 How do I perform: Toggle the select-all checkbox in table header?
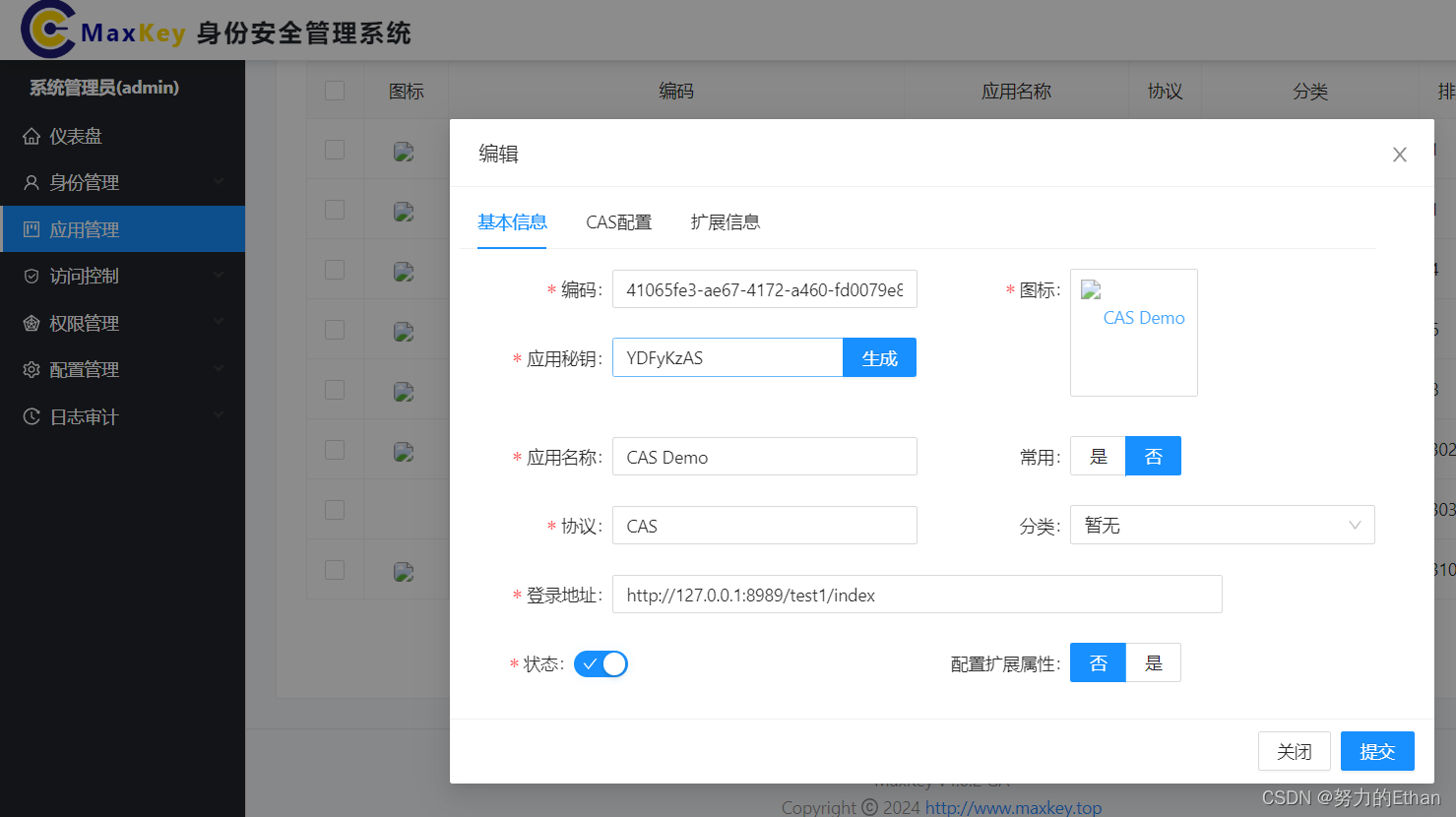point(335,91)
